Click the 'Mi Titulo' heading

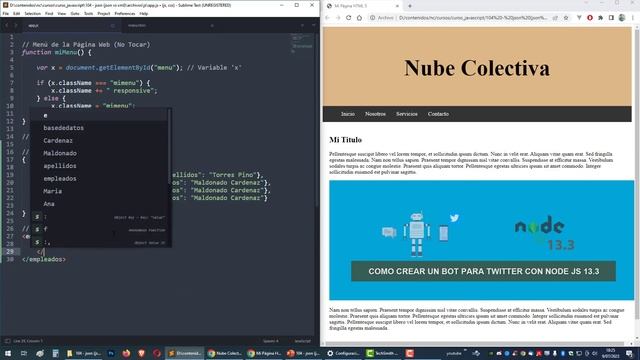(345, 140)
